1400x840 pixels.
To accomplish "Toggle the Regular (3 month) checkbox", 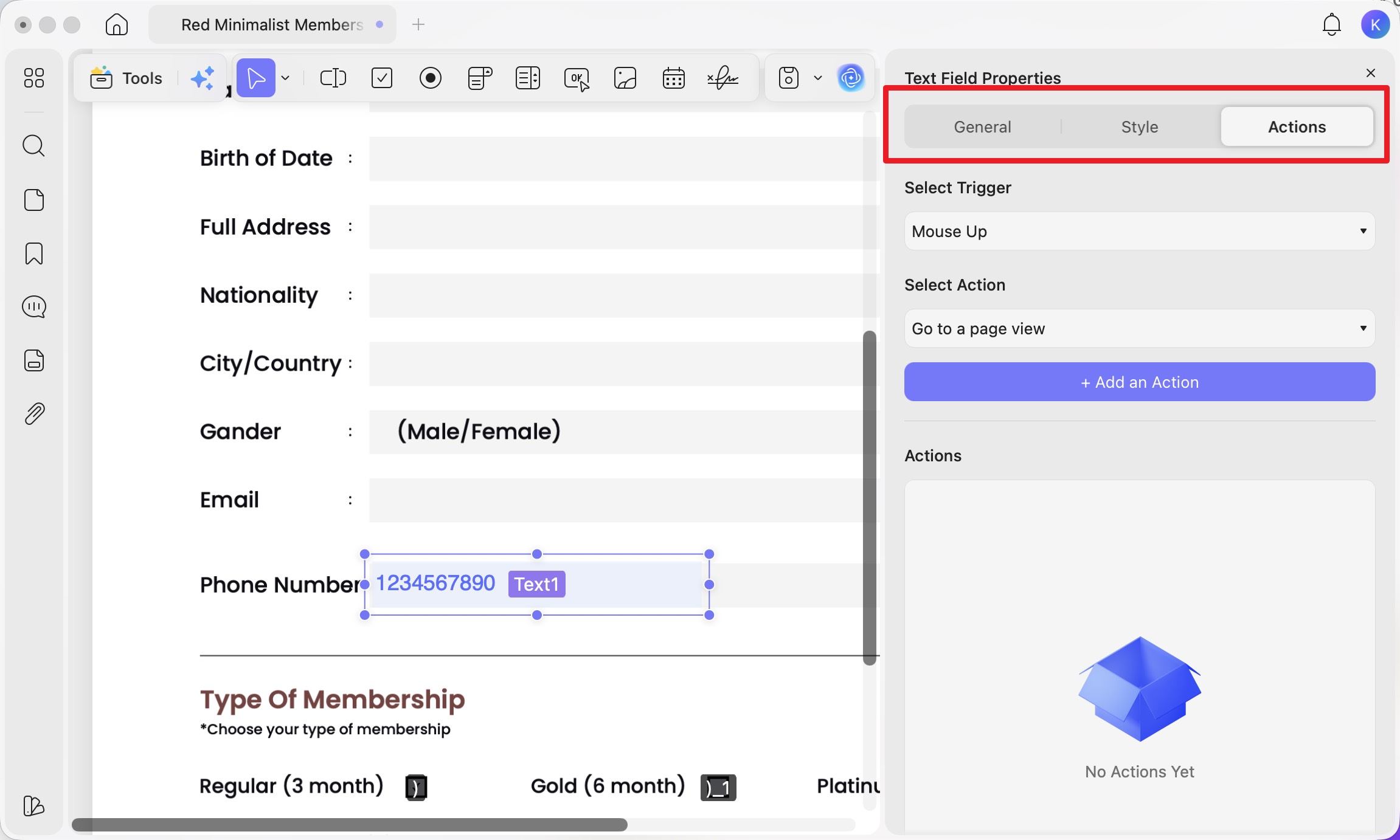I will (x=416, y=788).
